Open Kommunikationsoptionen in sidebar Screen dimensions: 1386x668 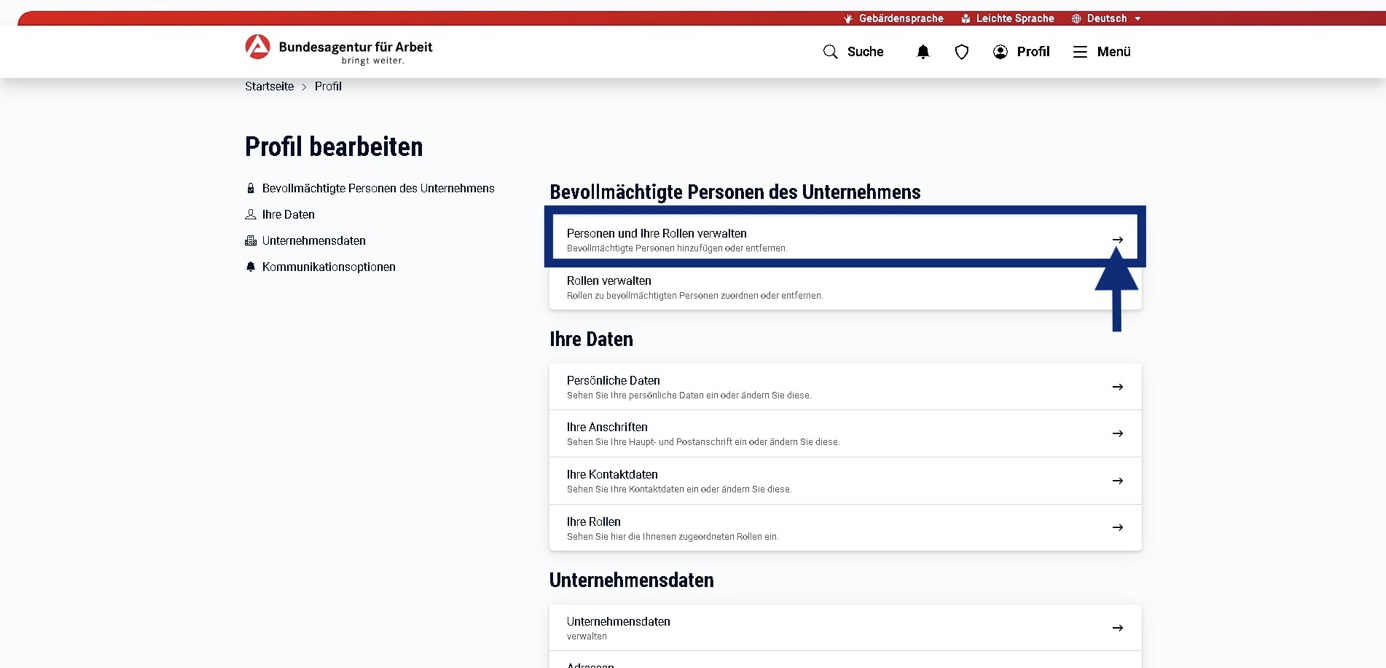click(x=328, y=267)
